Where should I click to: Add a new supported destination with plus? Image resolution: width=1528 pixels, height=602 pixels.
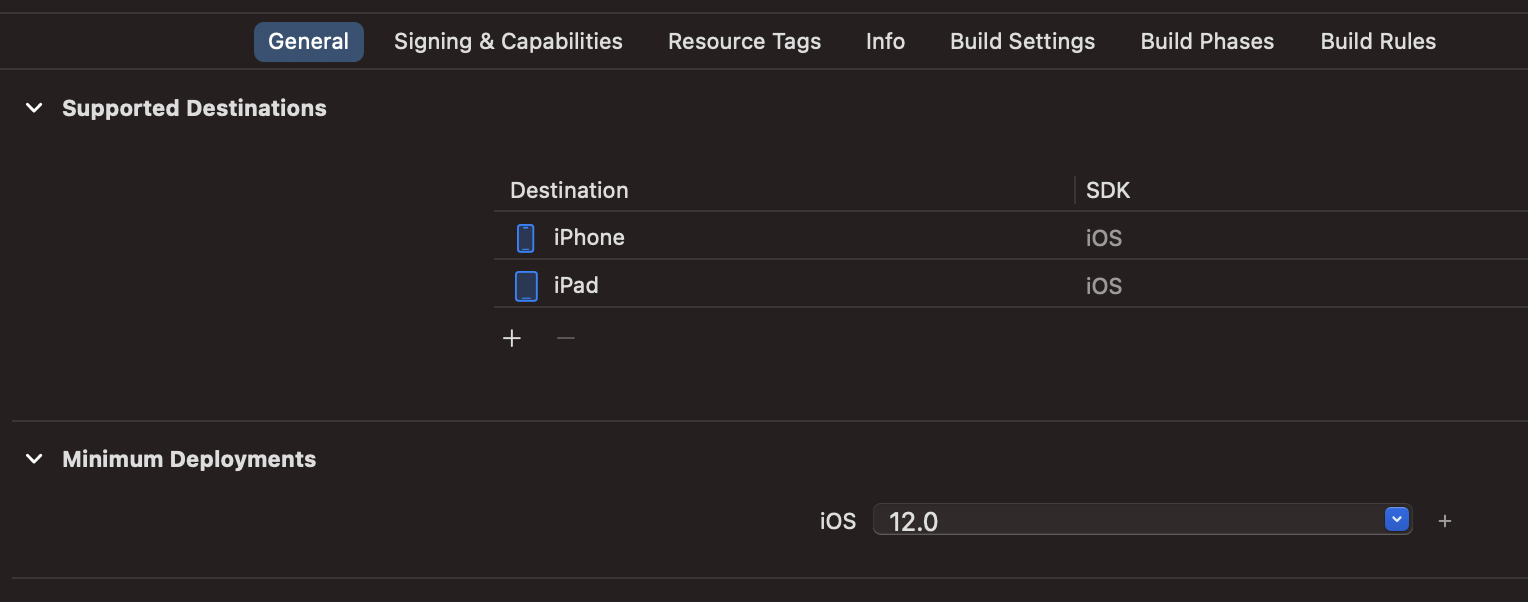512,339
